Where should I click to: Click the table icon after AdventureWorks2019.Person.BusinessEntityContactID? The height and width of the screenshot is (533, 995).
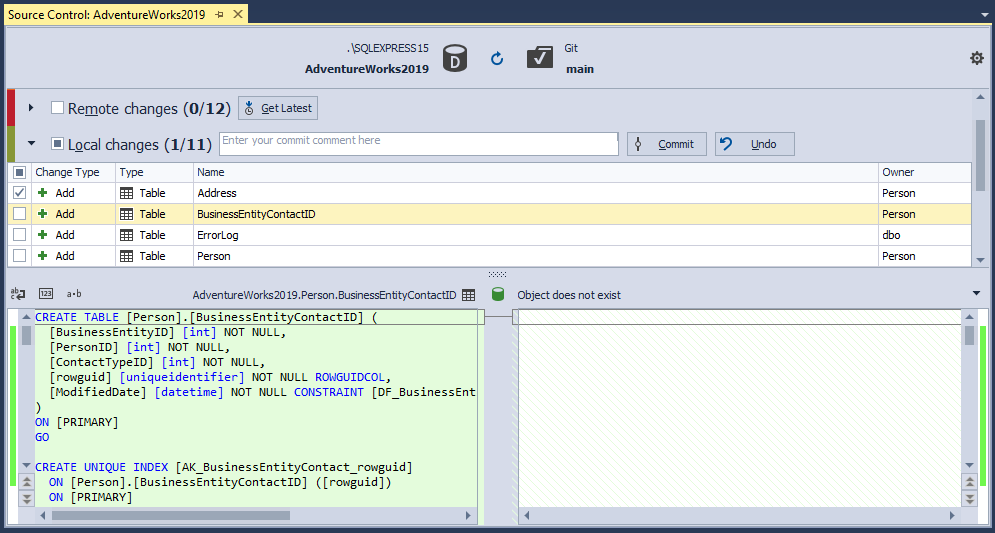468,295
